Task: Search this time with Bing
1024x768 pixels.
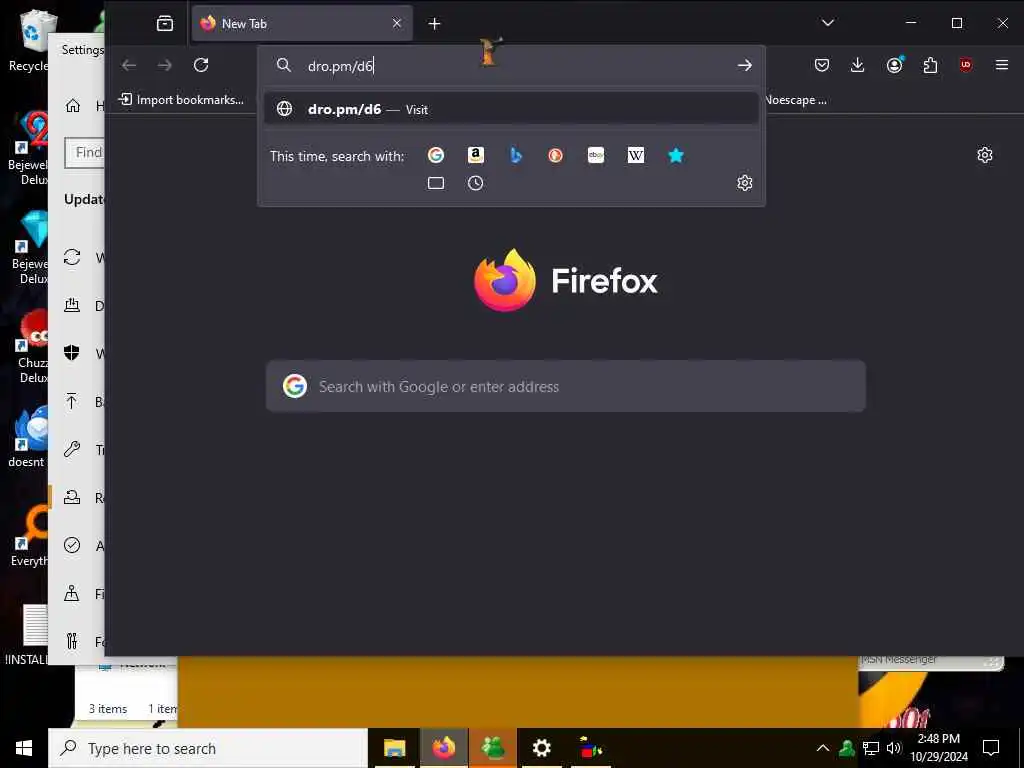Action: coord(516,155)
